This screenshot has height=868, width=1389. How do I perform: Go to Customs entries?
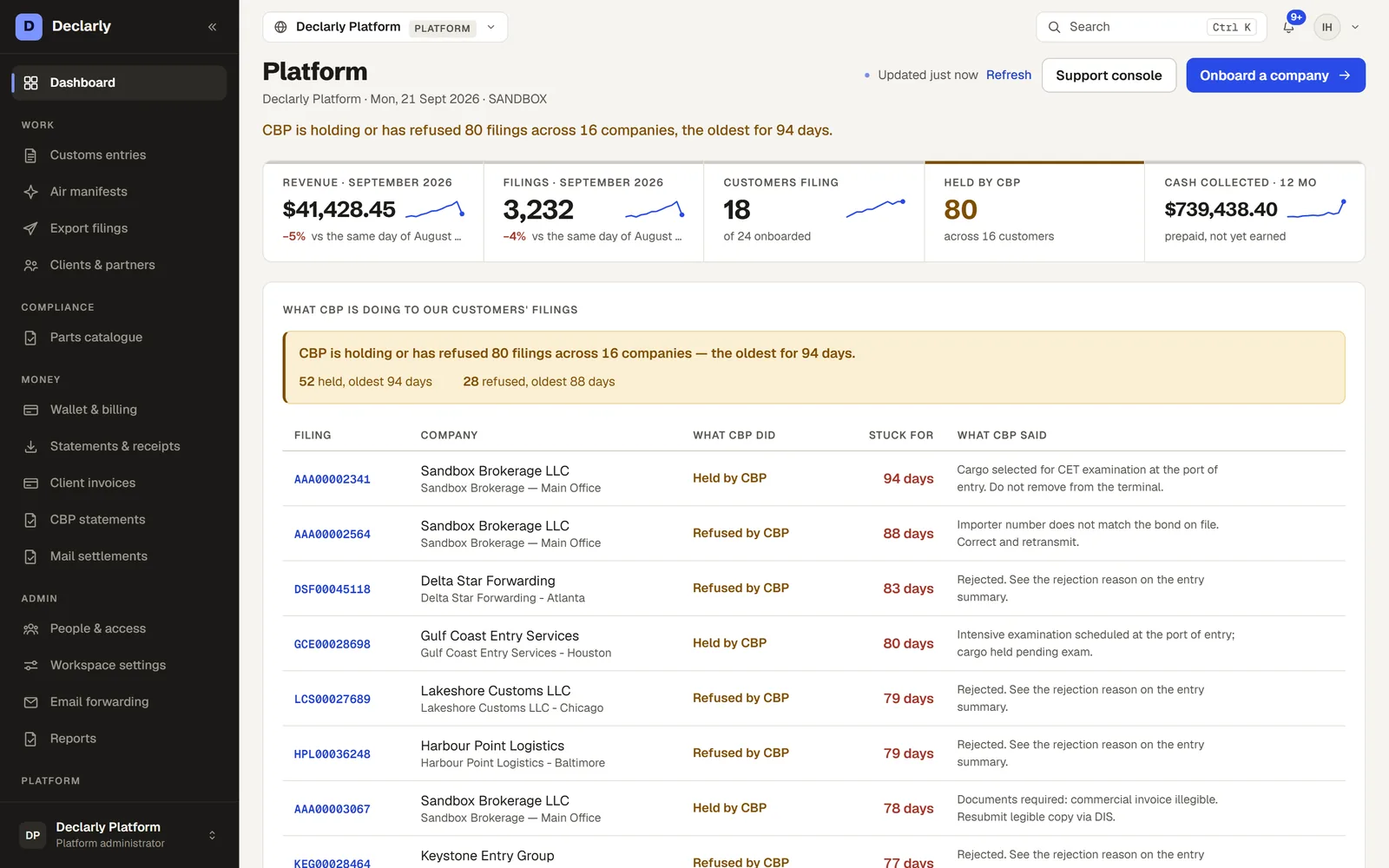(119, 155)
